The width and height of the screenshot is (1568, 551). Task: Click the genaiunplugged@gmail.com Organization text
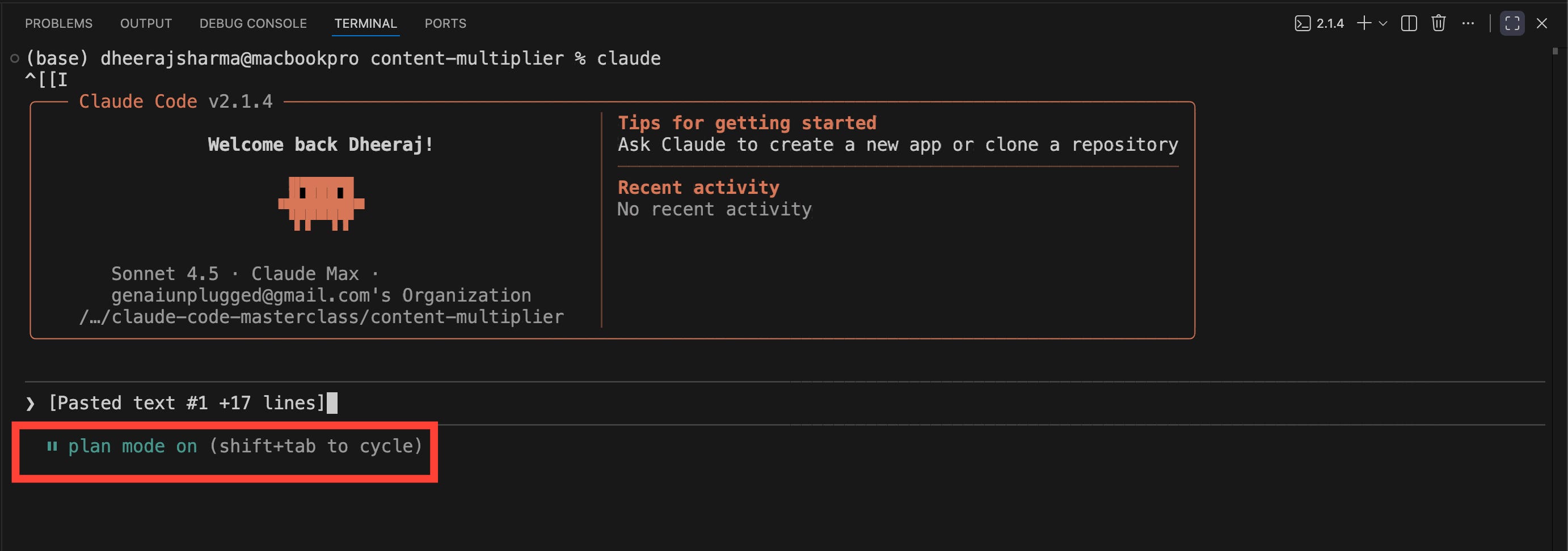[x=321, y=295]
